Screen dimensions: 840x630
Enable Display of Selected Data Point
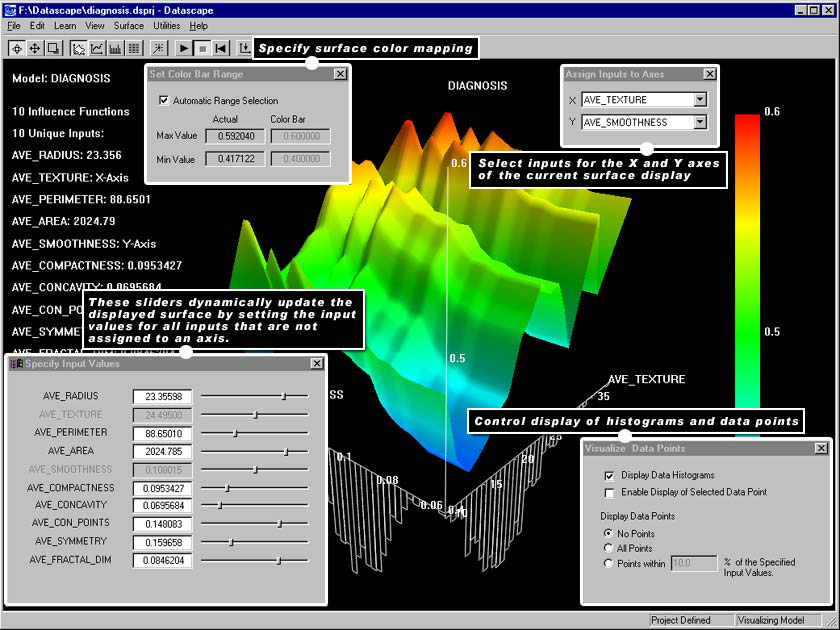(609, 494)
